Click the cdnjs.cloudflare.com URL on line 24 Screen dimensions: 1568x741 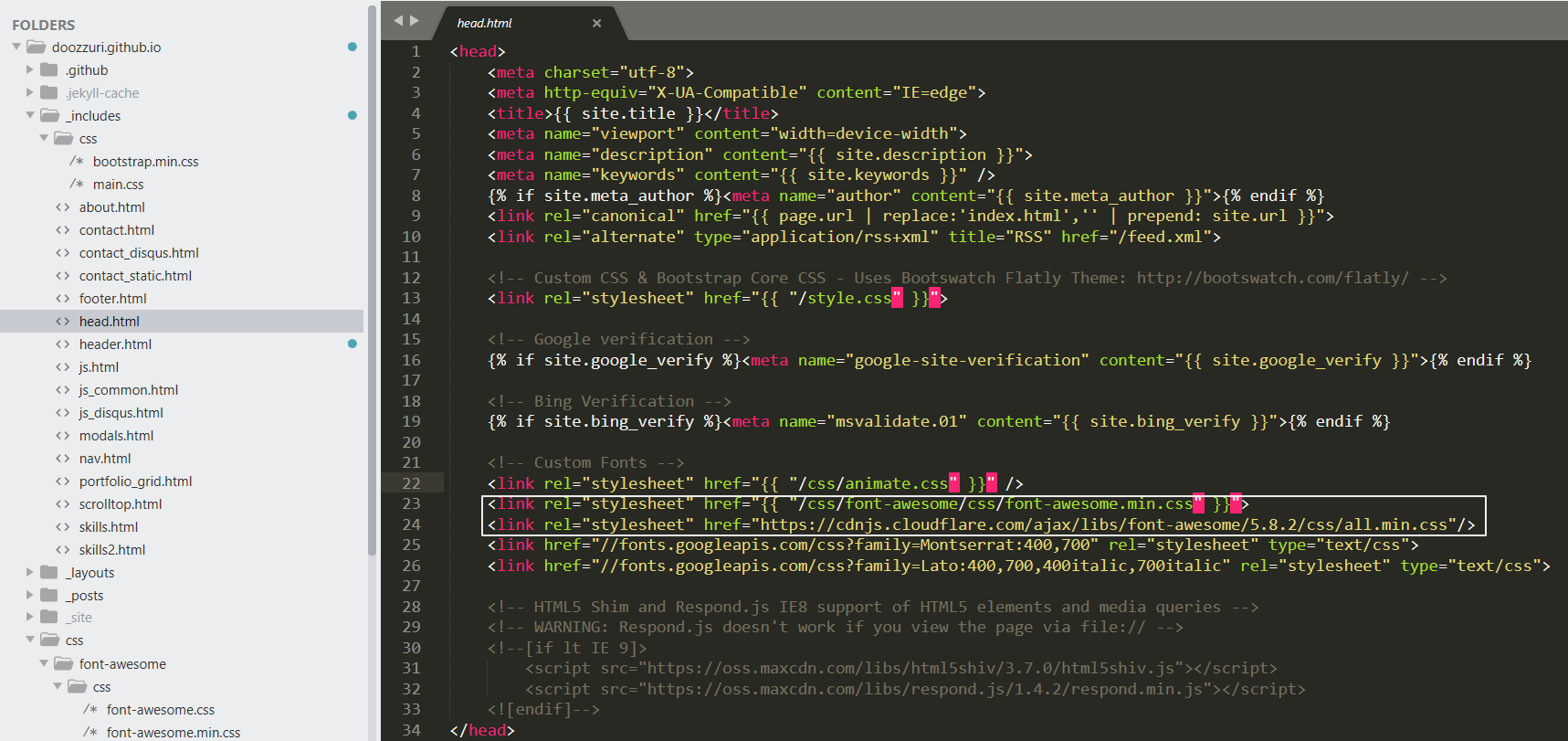click(x=1104, y=524)
